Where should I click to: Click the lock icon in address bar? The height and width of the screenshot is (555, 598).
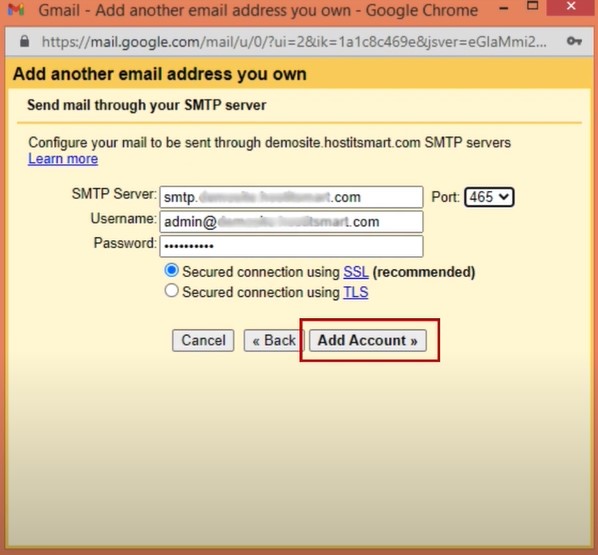pyautogui.click(x=24, y=41)
